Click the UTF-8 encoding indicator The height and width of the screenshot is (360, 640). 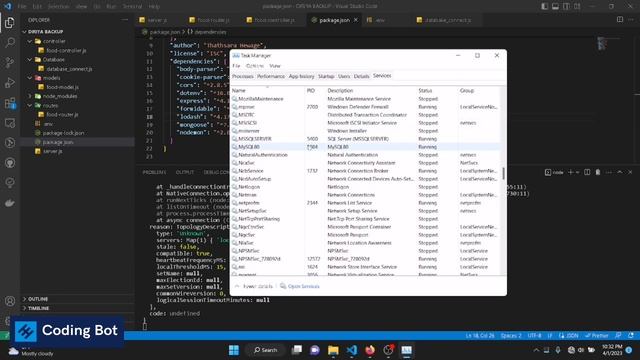534,336
